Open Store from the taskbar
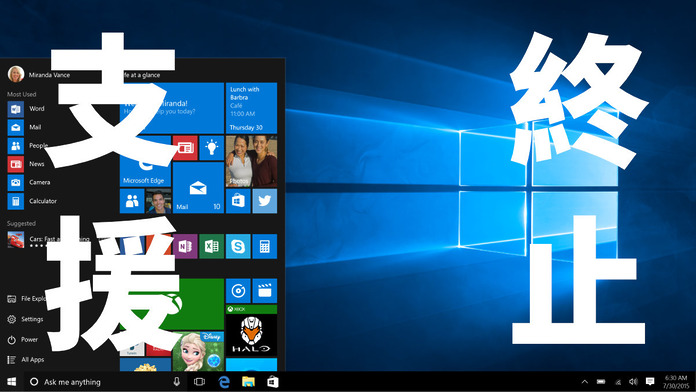This screenshot has height=392, width=696. 273,382
